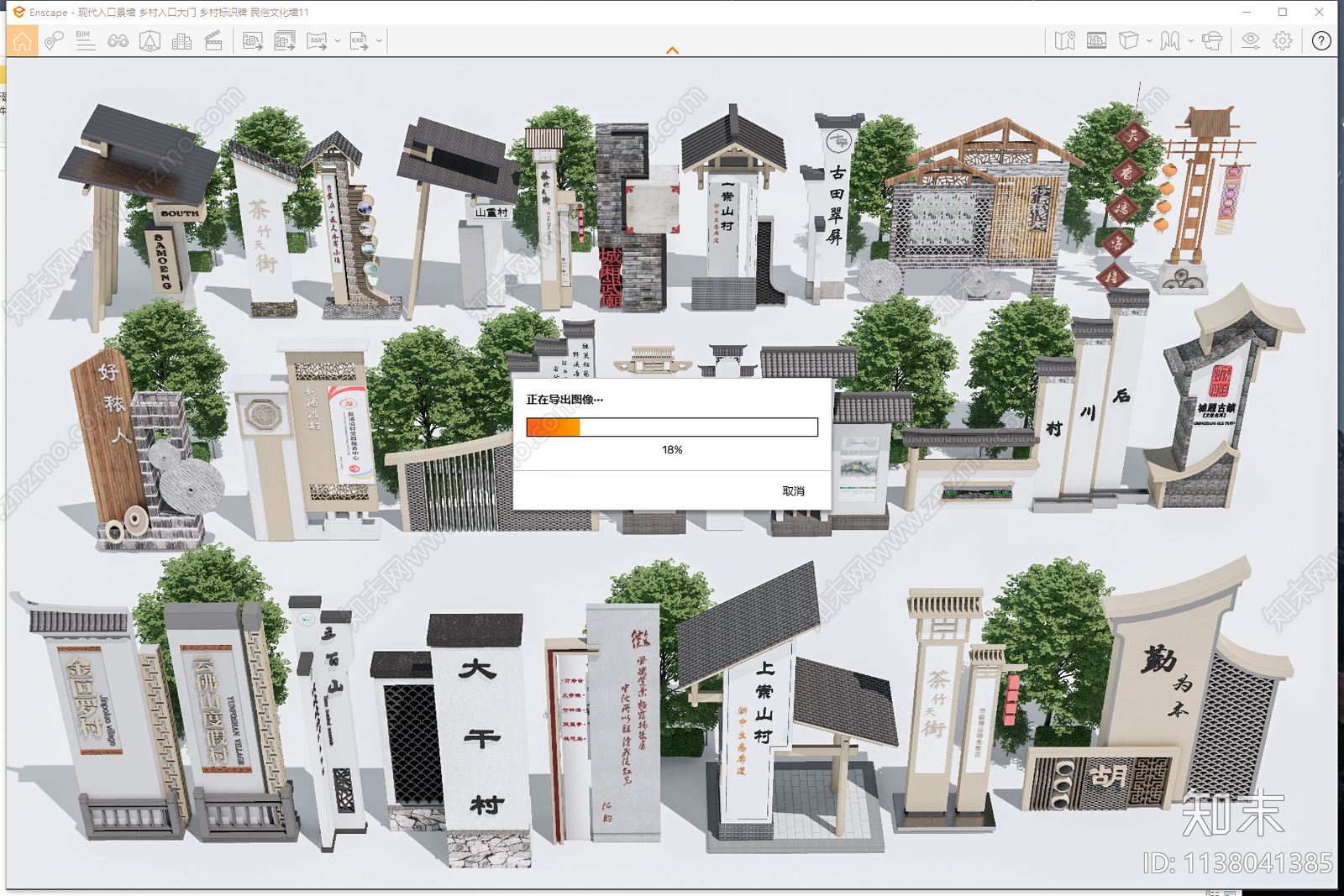Viewport: 1344px width, 896px height.
Task: Click the image export progress bar
Action: [672, 427]
